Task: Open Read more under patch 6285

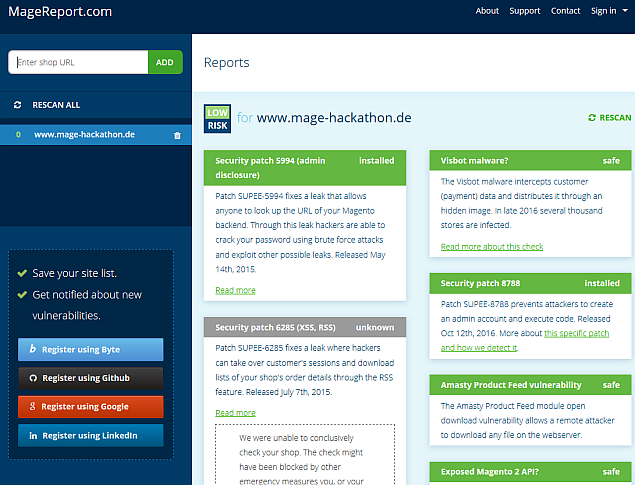Action: [x=235, y=413]
